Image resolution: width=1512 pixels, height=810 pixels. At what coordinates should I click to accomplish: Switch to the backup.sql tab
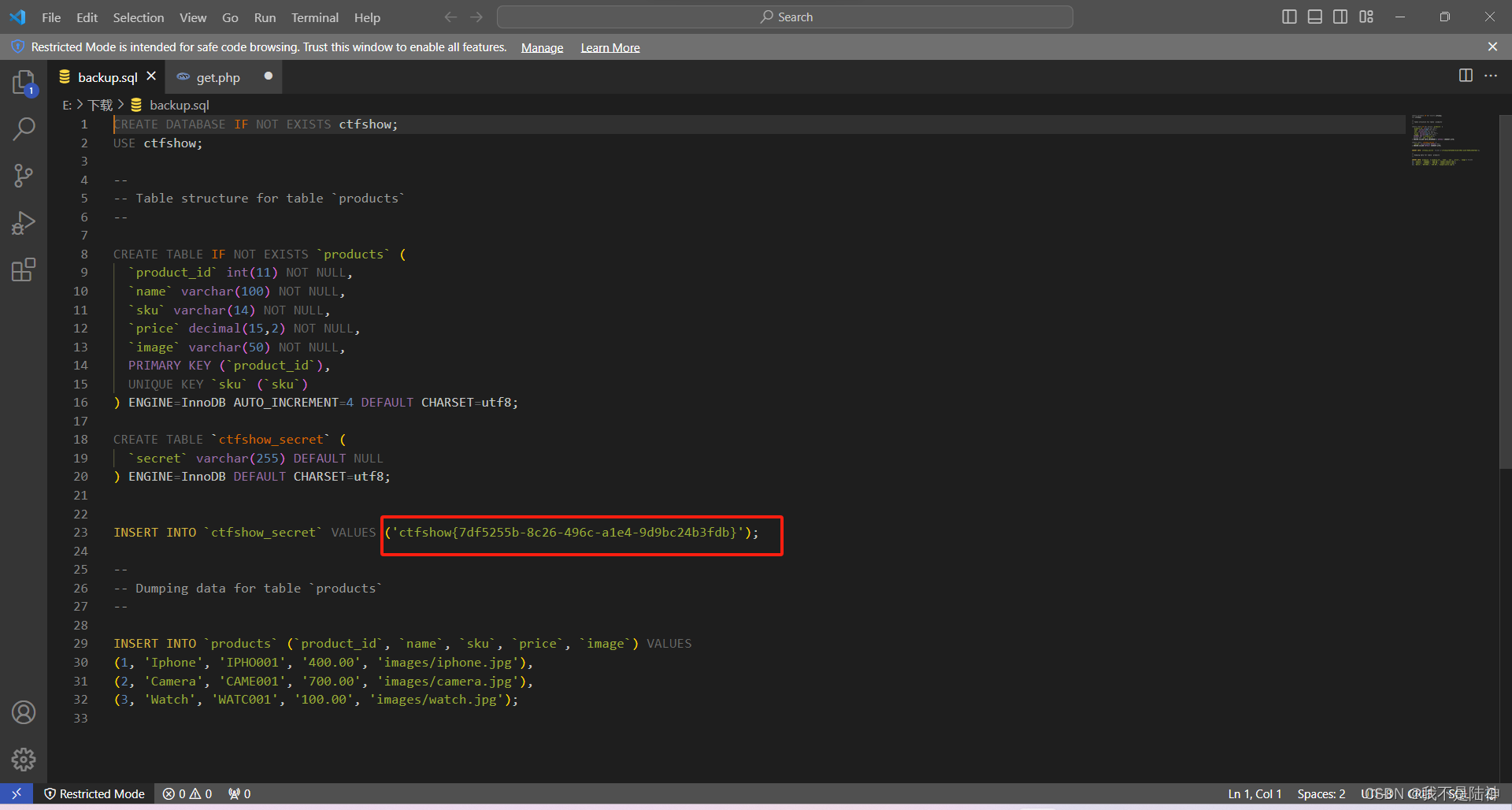[107, 77]
